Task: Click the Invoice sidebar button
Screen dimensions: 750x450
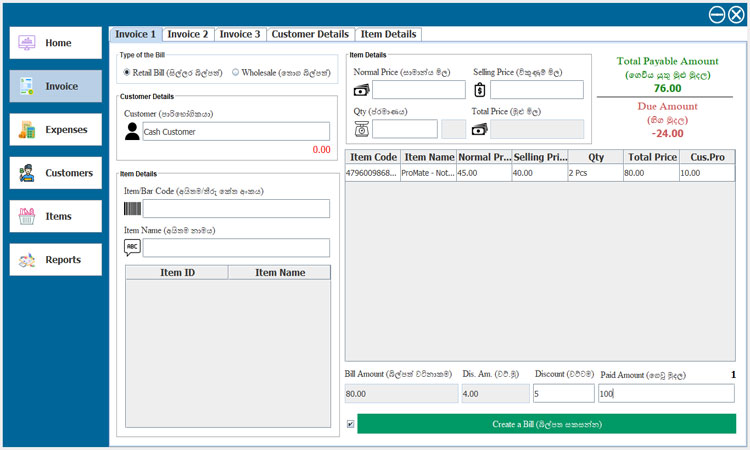Action: pos(56,86)
